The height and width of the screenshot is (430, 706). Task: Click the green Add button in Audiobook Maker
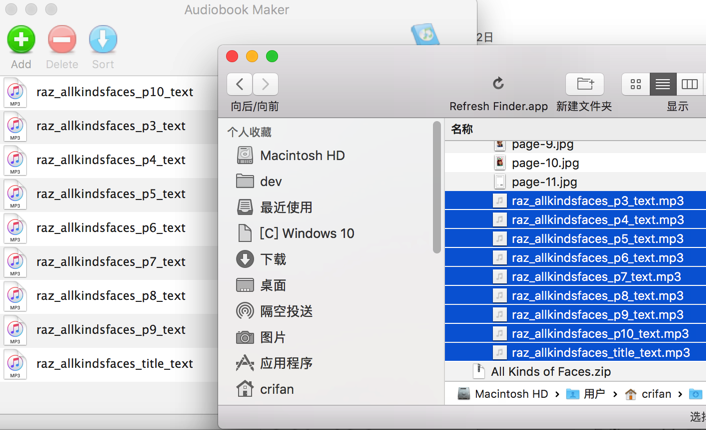[21, 40]
